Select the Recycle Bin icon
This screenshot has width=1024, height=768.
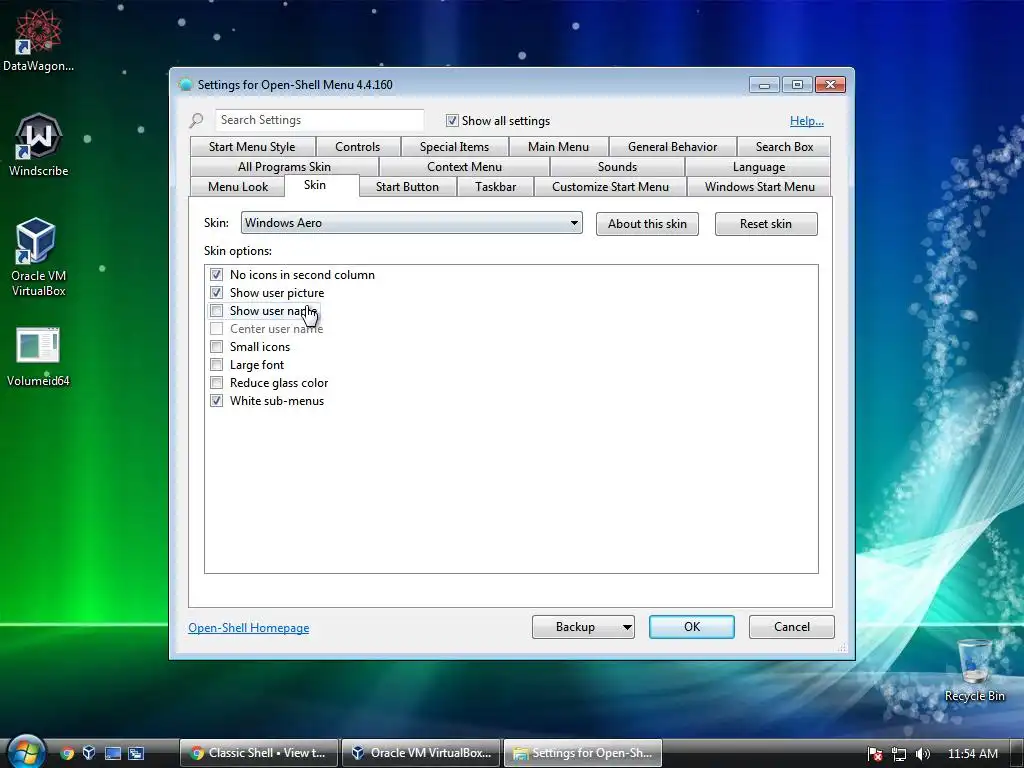coord(974,669)
